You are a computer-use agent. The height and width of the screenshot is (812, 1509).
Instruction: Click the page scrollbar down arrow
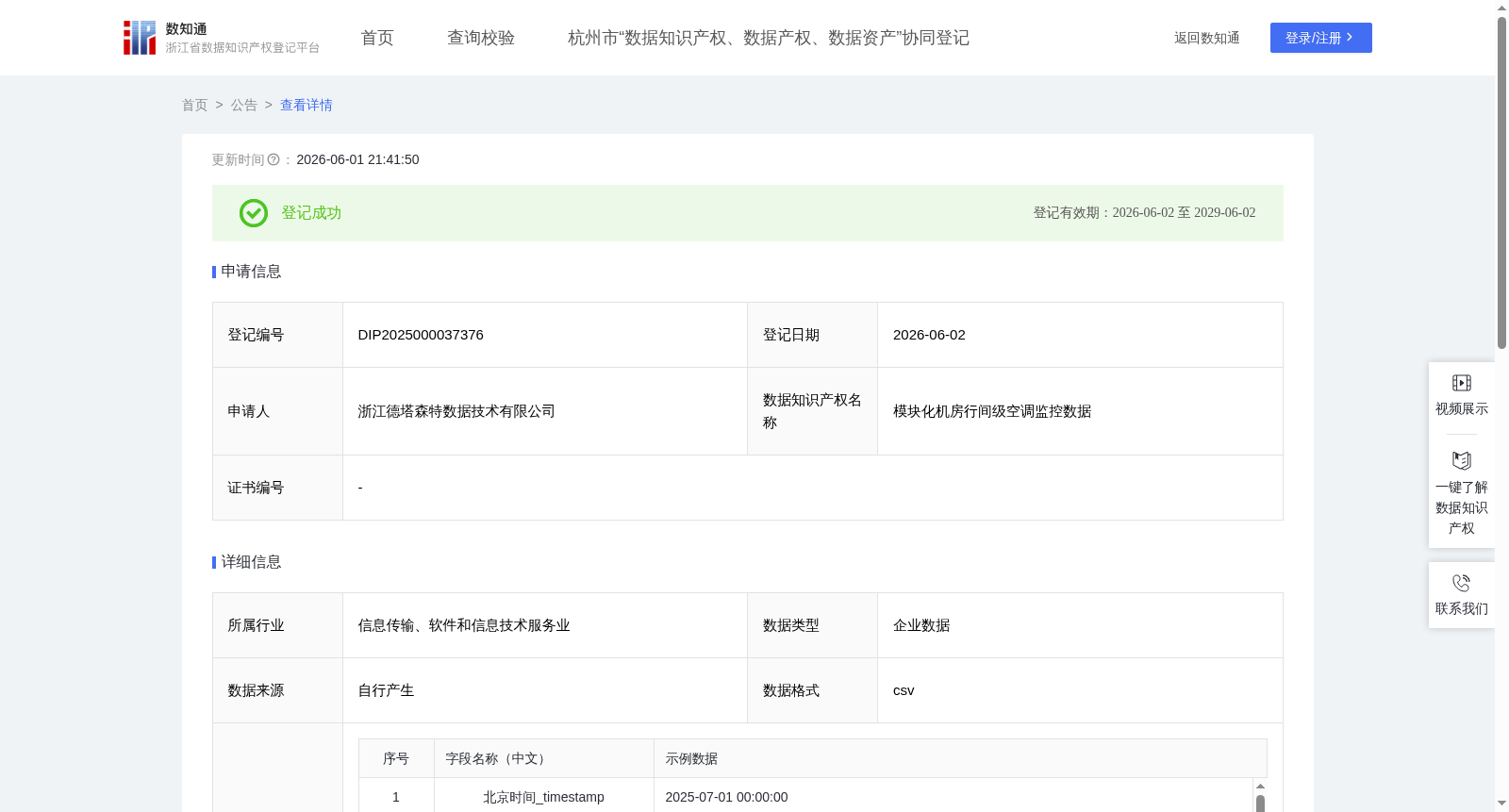pos(1501,804)
